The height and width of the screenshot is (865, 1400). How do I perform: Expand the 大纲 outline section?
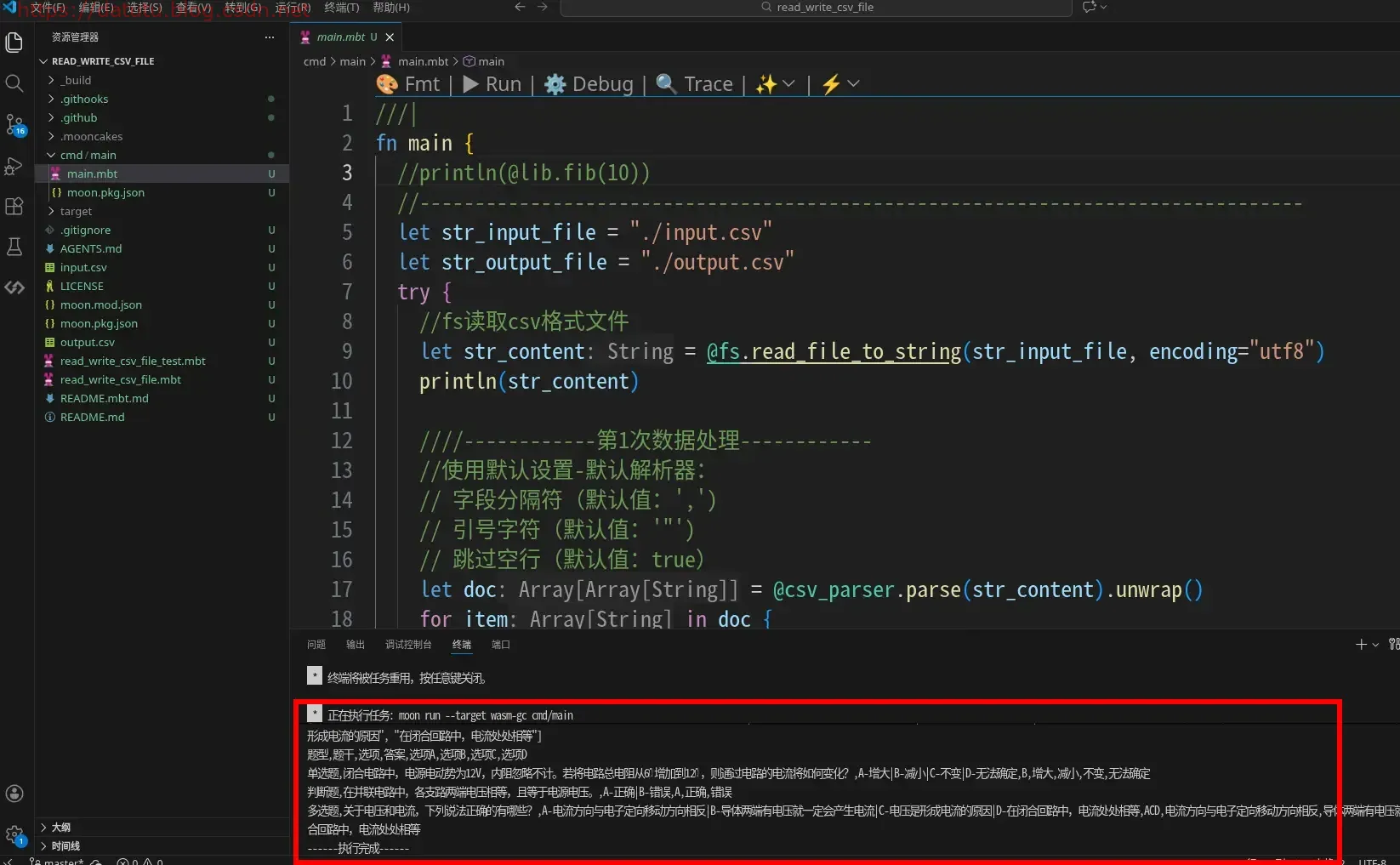coord(61,827)
